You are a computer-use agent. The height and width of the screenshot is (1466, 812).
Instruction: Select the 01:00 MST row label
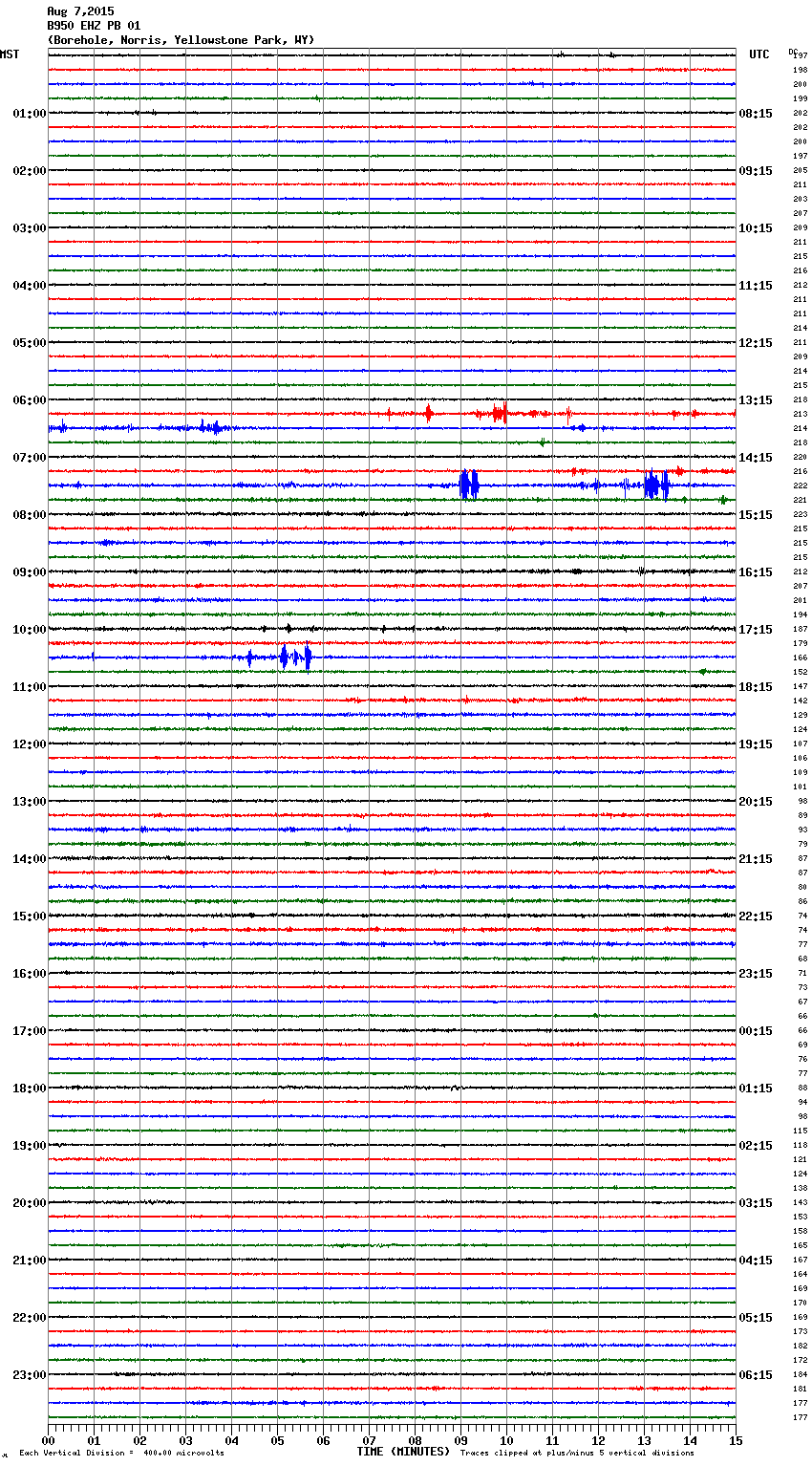coord(30,114)
